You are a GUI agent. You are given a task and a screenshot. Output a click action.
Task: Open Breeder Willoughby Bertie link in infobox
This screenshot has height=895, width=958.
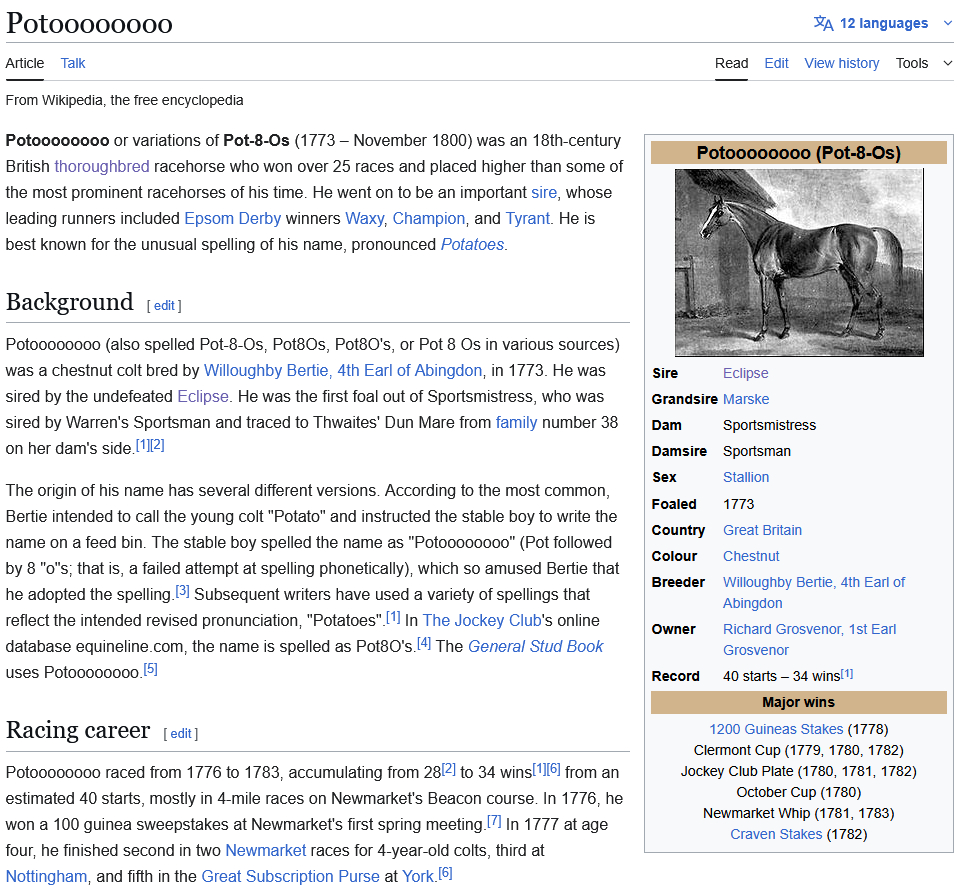[x=813, y=593]
